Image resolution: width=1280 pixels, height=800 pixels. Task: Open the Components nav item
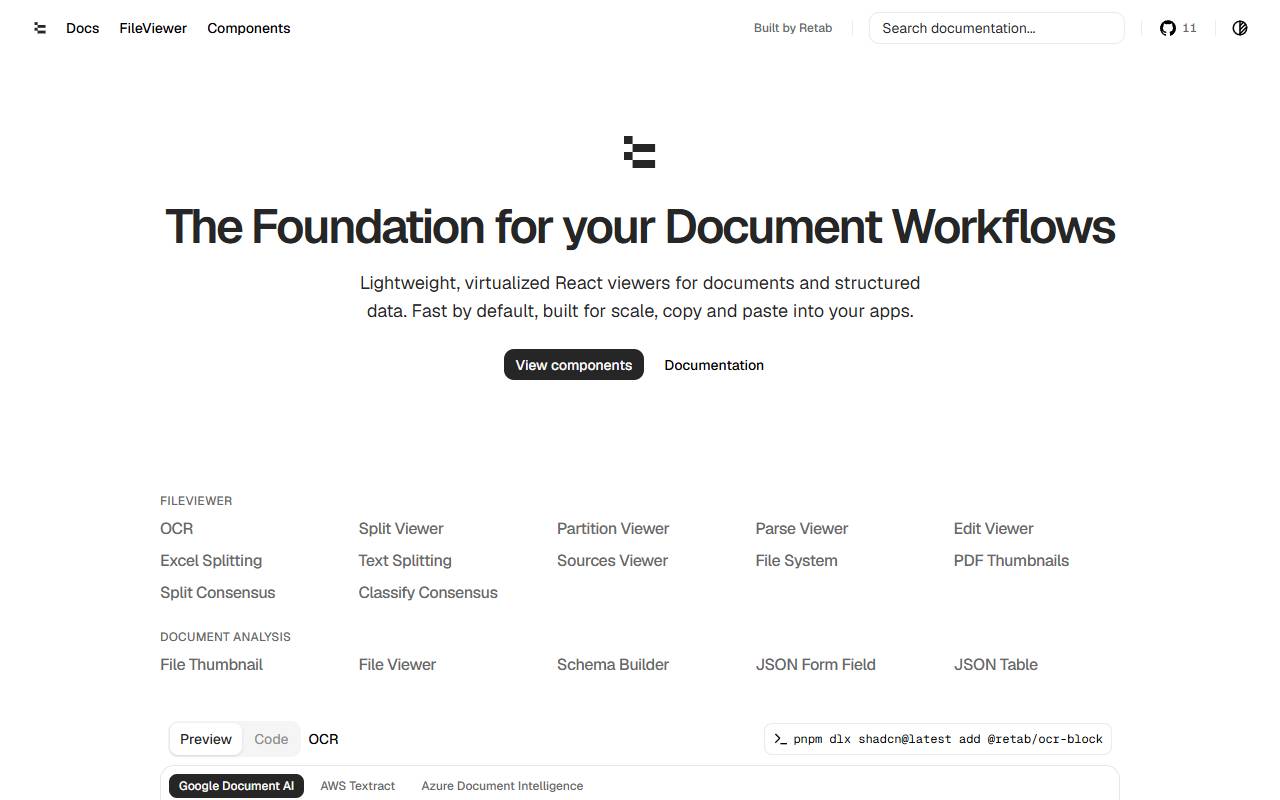[x=249, y=28]
